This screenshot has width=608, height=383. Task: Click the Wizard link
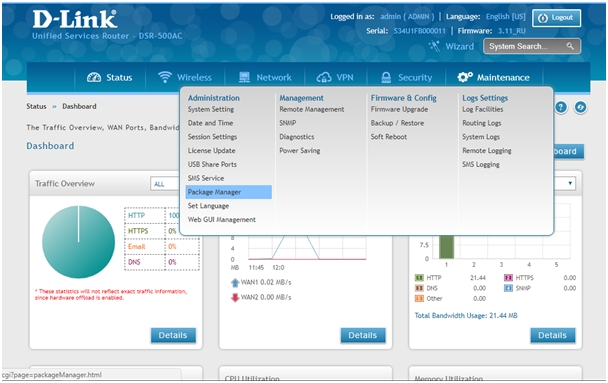(x=459, y=47)
